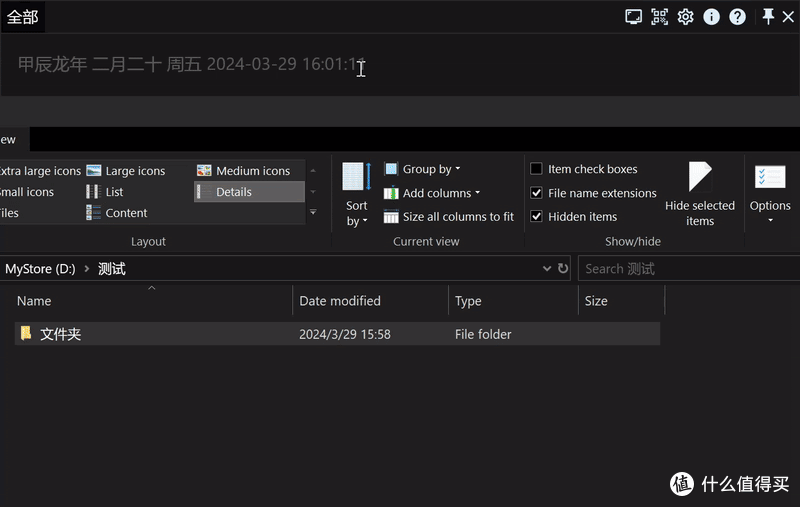800x507 pixels.
Task: Toggle Hidden items checkbox
Action: [x=536, y=216]
